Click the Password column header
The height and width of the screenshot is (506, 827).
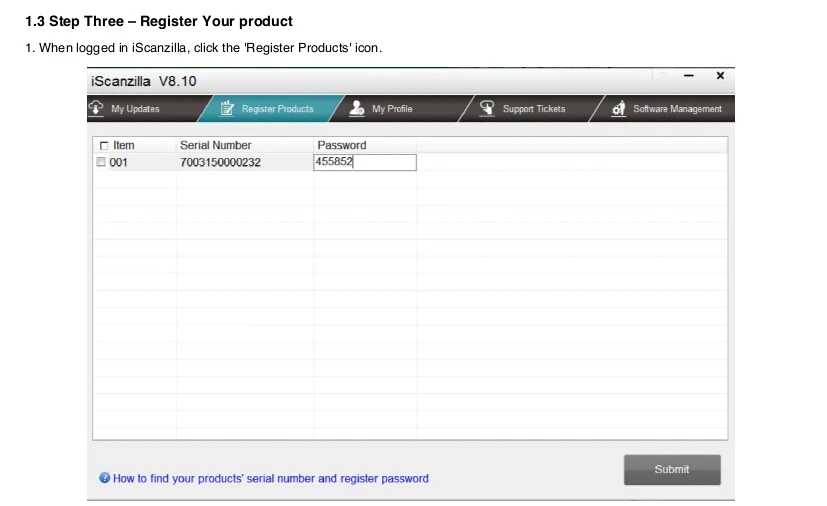point(341,146)
